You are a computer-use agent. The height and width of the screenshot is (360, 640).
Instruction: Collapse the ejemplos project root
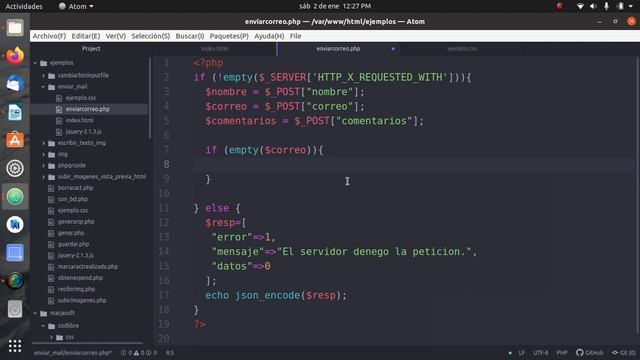pos(35,63)
